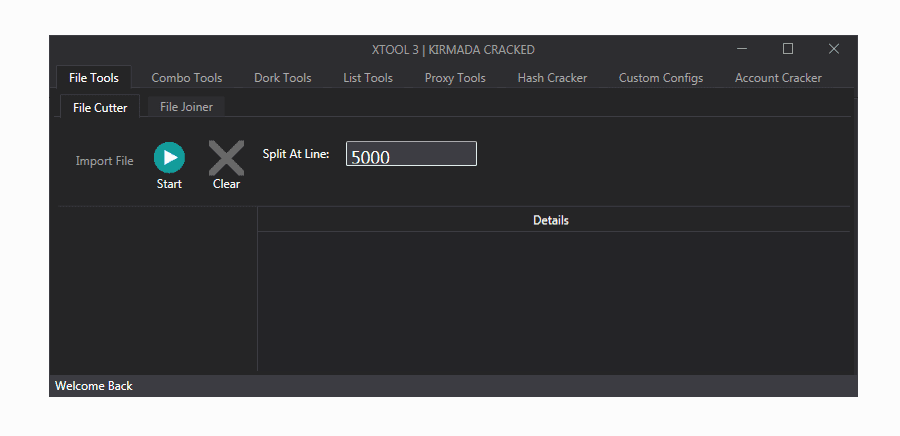Maximize the XTOOL 3 window
This screenshot has height=436, width=900.
[788, 49]
